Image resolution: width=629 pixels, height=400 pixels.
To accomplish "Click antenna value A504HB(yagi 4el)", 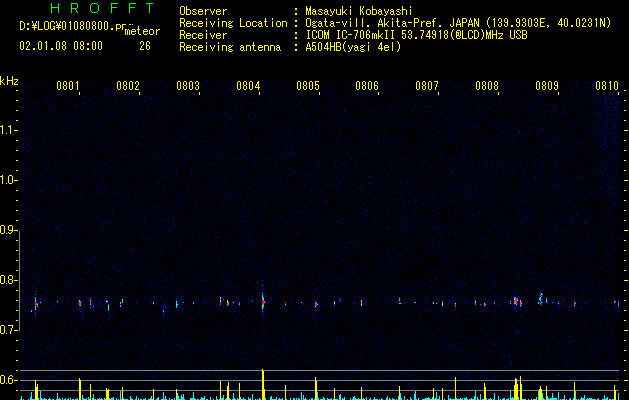I will click(353, 47).
